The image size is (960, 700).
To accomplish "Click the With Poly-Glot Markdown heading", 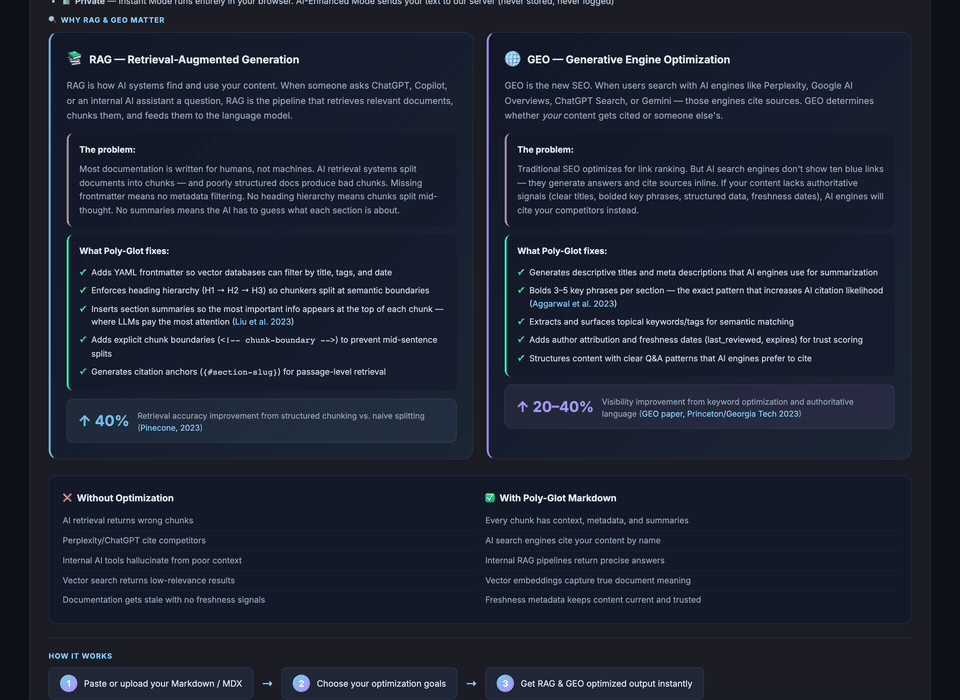I will 558,498.
